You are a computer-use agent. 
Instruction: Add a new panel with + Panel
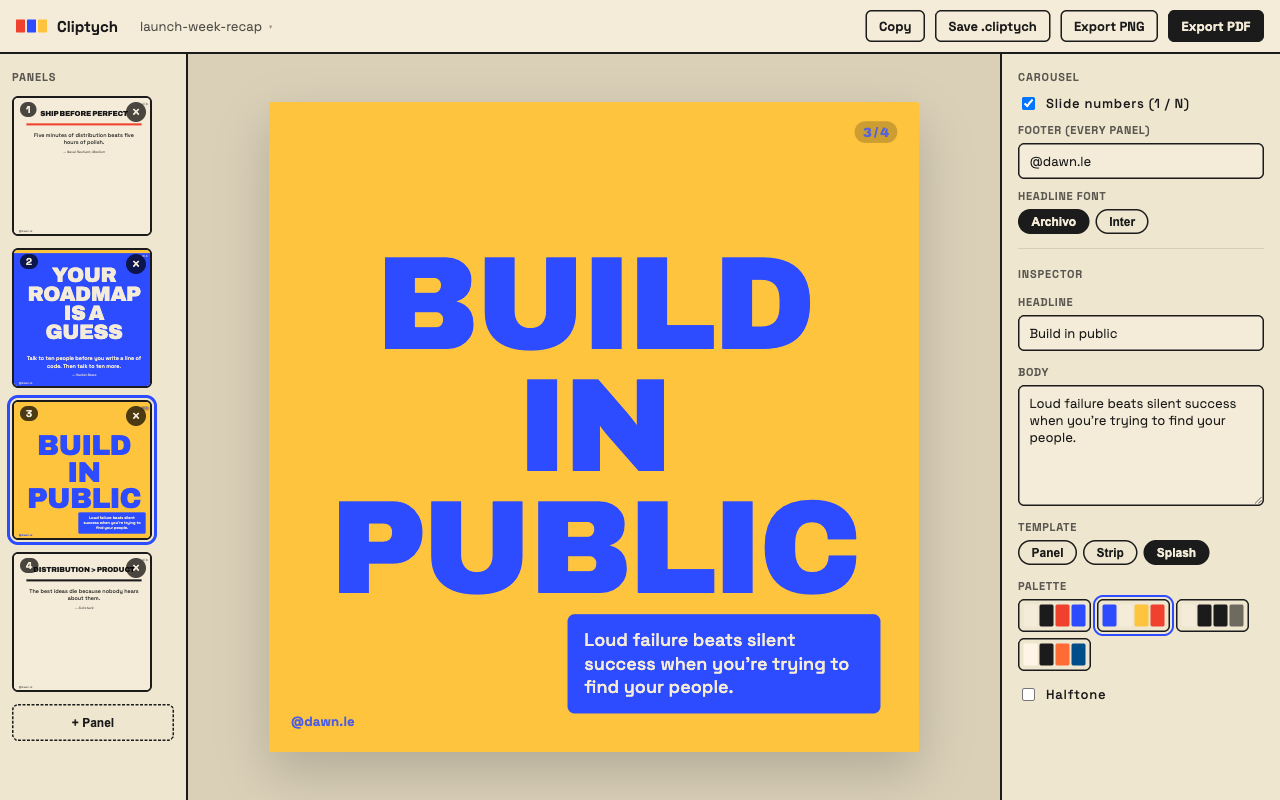(93, 722)
